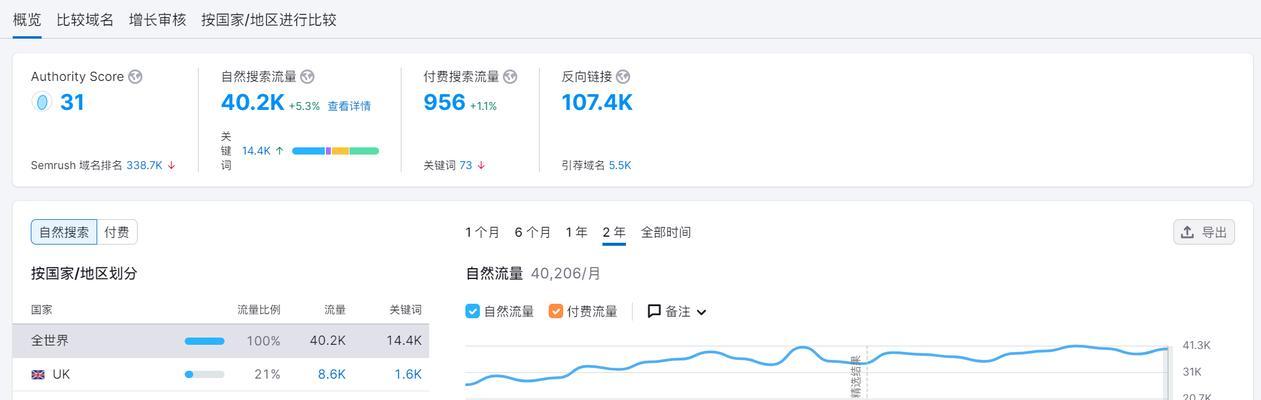Click the up arrow next to 14.4K keywords
1261x400 pixels.
279,151
